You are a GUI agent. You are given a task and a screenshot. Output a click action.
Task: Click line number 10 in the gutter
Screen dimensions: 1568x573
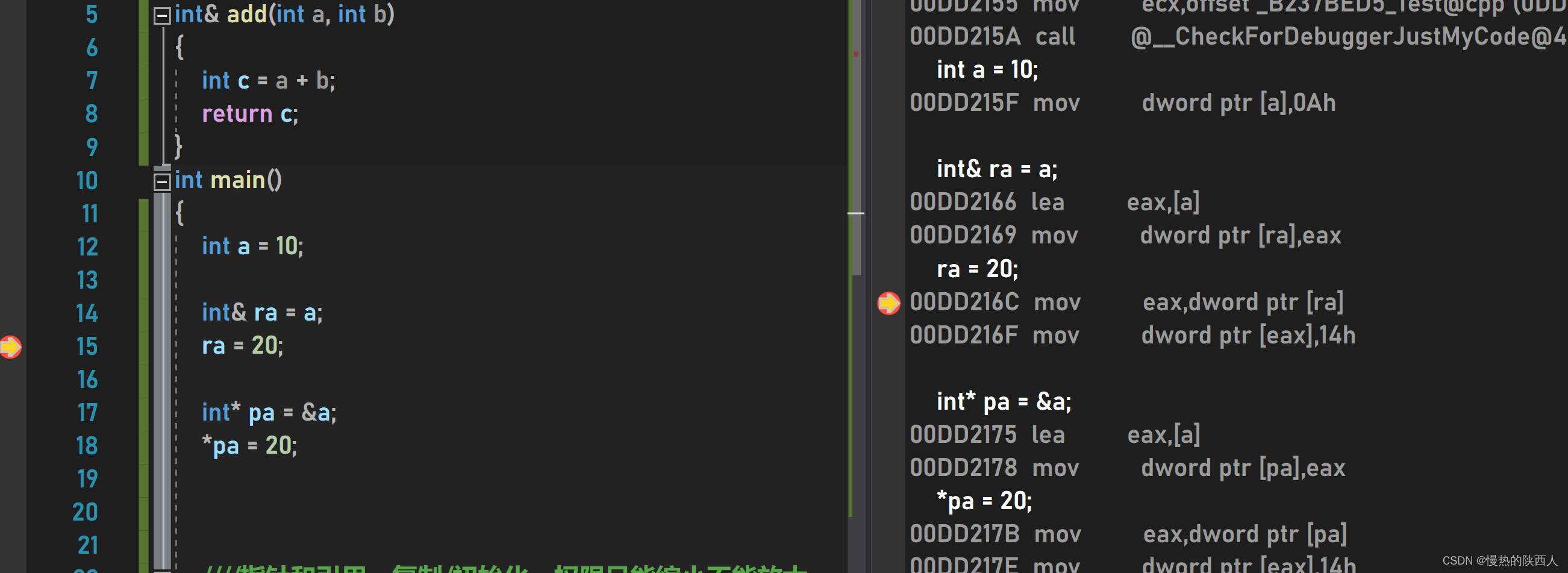pyautogui.click(x=87, y=181)
